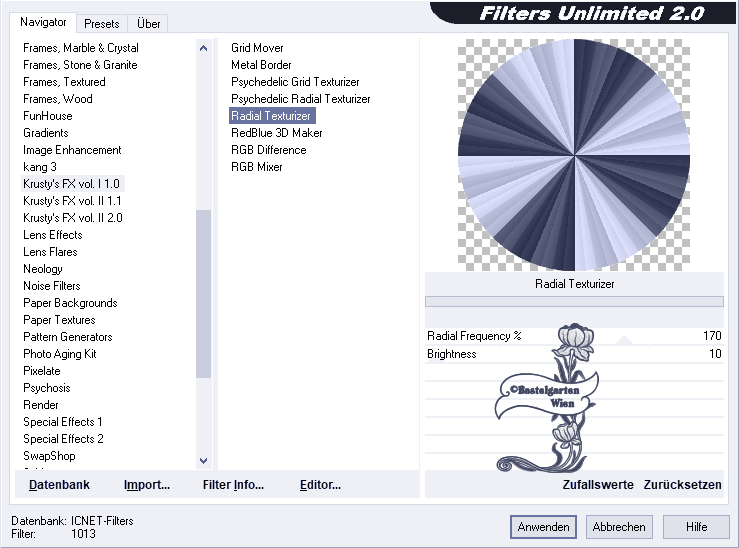Select Krusty's FX vol. I 1.0

[x=71, y=184]
